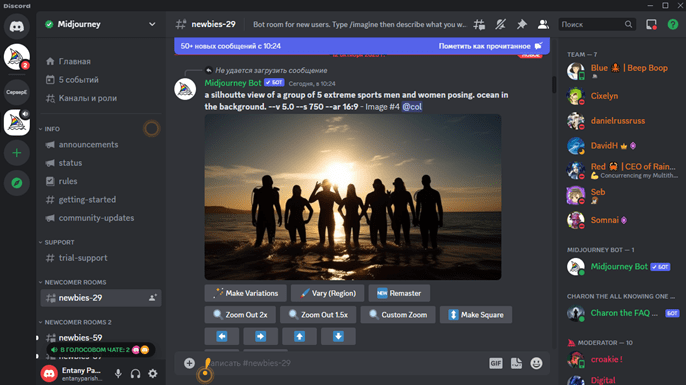Click the Custom Zoom button
The width and height of the screenshot is (686, 385).
[x=398, y=315]
